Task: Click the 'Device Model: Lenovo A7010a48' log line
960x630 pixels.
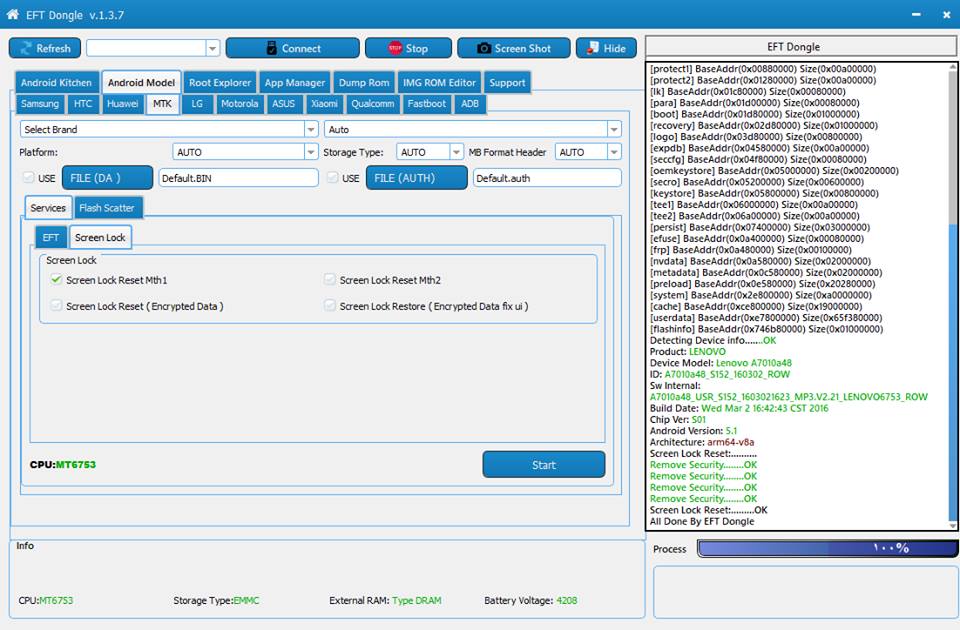Action: [721, 363]
